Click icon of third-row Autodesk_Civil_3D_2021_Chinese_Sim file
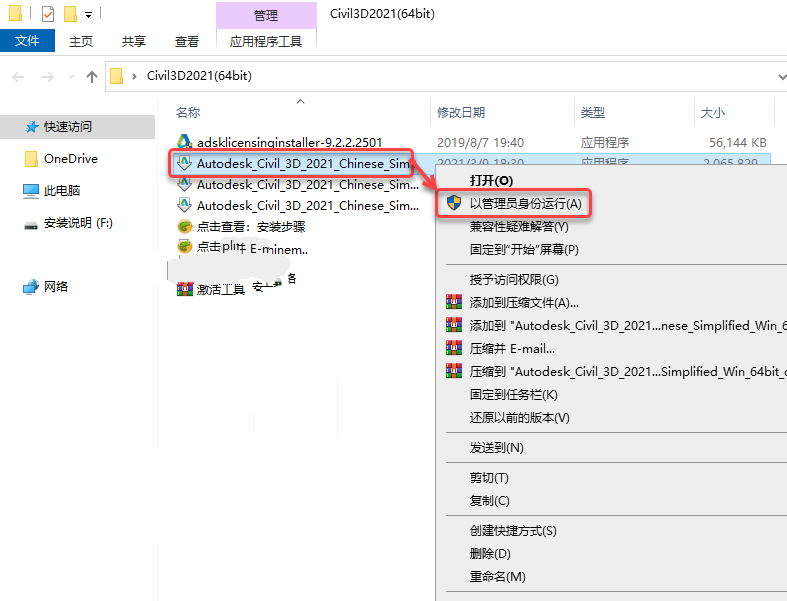The width and height of the screenshot is (787, 601). tap(185, 184)
